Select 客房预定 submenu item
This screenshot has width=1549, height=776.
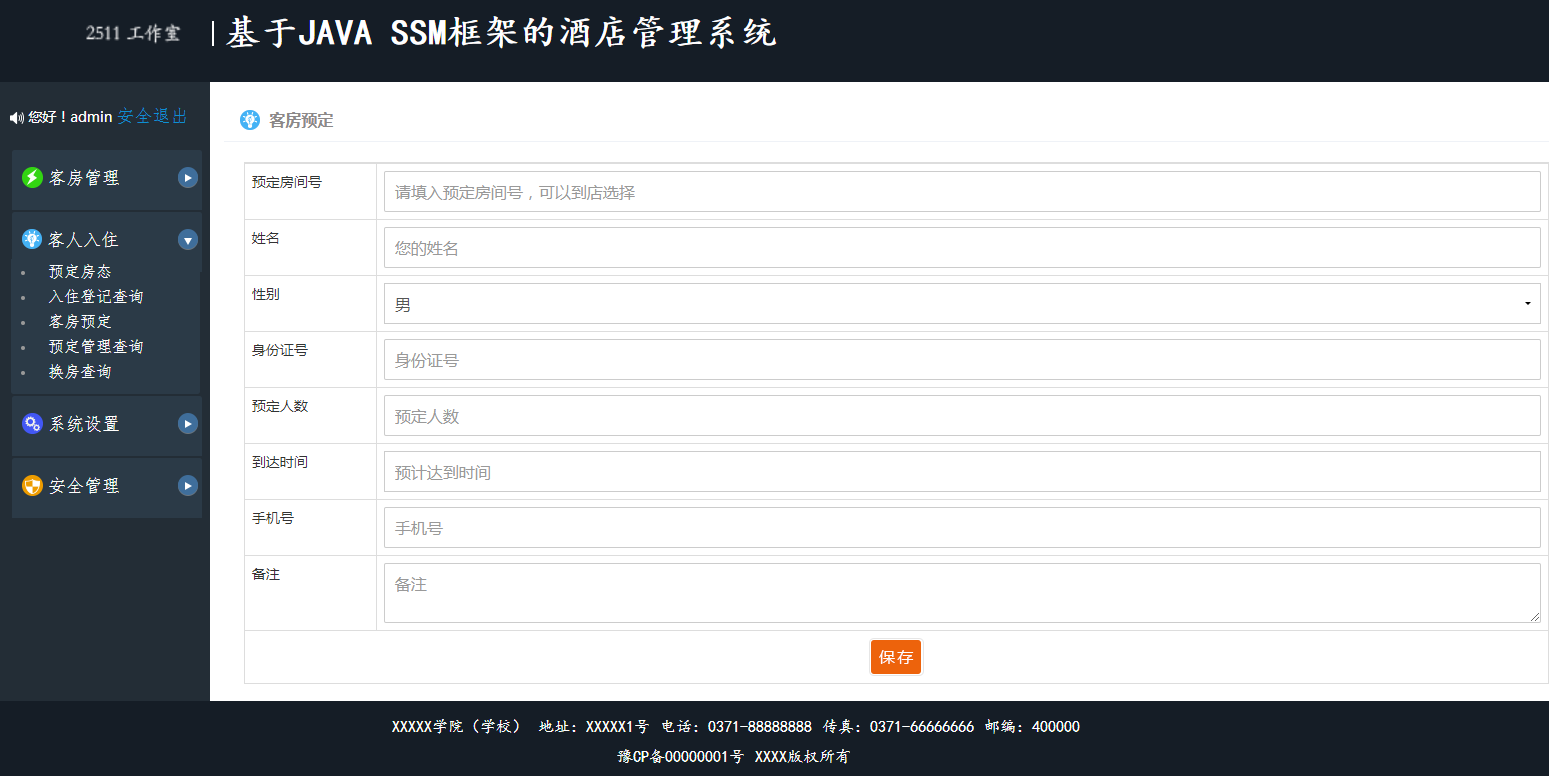coord(80,322)
